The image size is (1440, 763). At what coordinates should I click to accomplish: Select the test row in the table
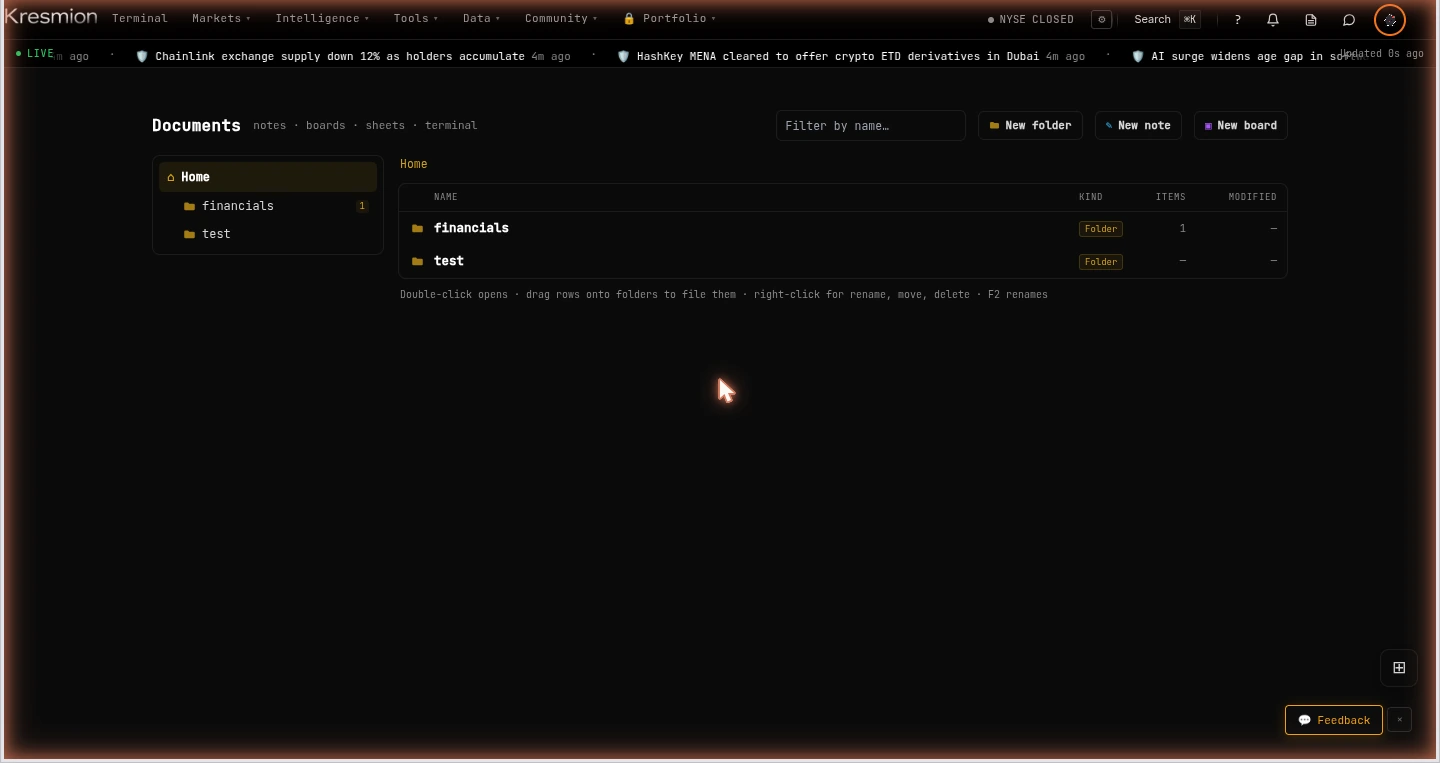pos(843,261)
